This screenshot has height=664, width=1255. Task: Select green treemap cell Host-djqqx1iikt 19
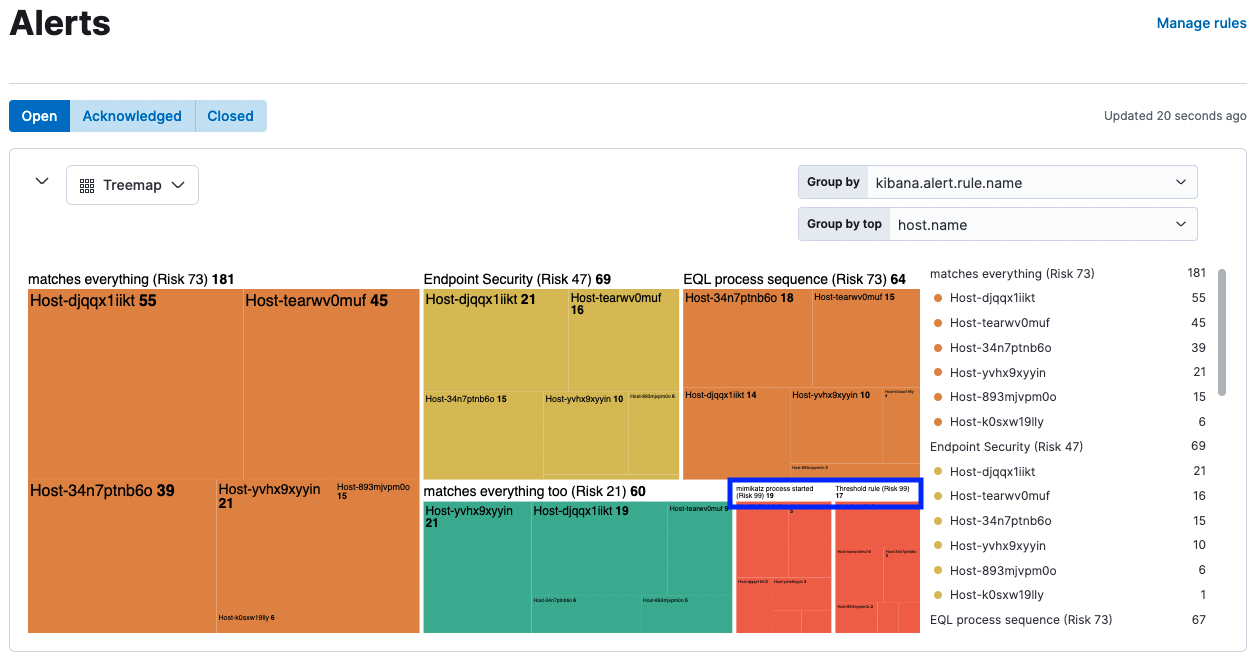click(x=599, y=548)
